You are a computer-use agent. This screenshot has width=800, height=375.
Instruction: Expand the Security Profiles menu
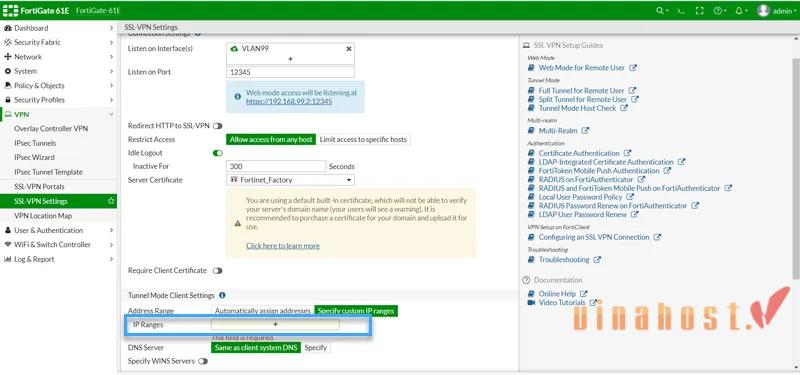[59, 99]
